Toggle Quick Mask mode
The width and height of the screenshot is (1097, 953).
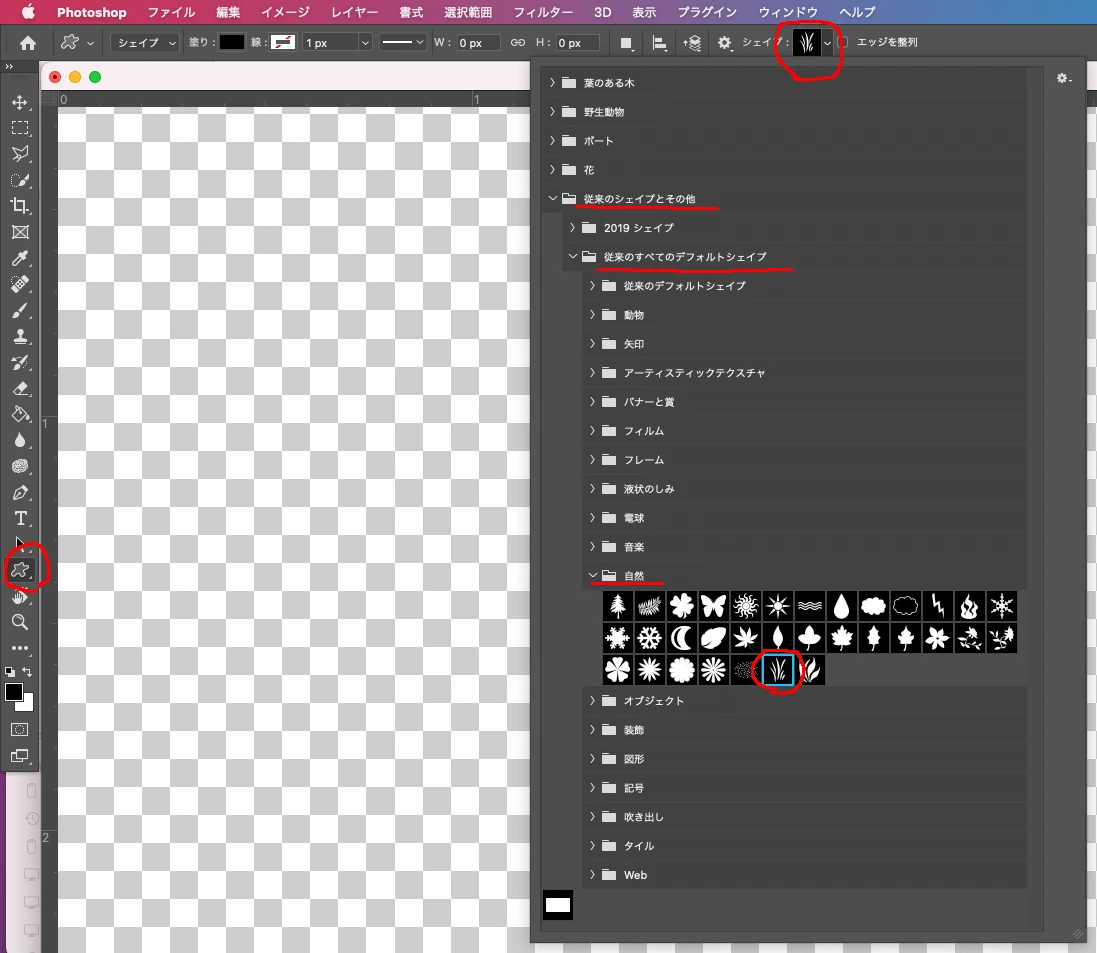(x=20, y=730)
